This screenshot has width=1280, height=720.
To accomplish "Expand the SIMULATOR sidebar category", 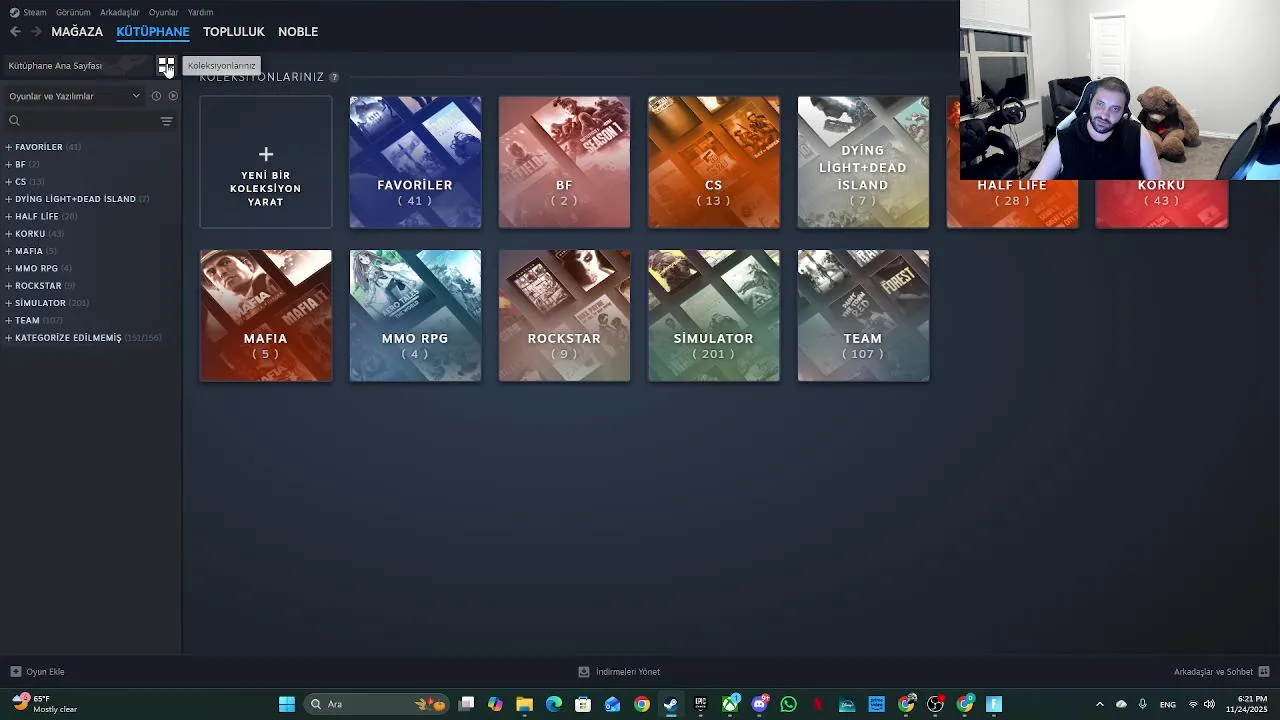I will (9, 303).
